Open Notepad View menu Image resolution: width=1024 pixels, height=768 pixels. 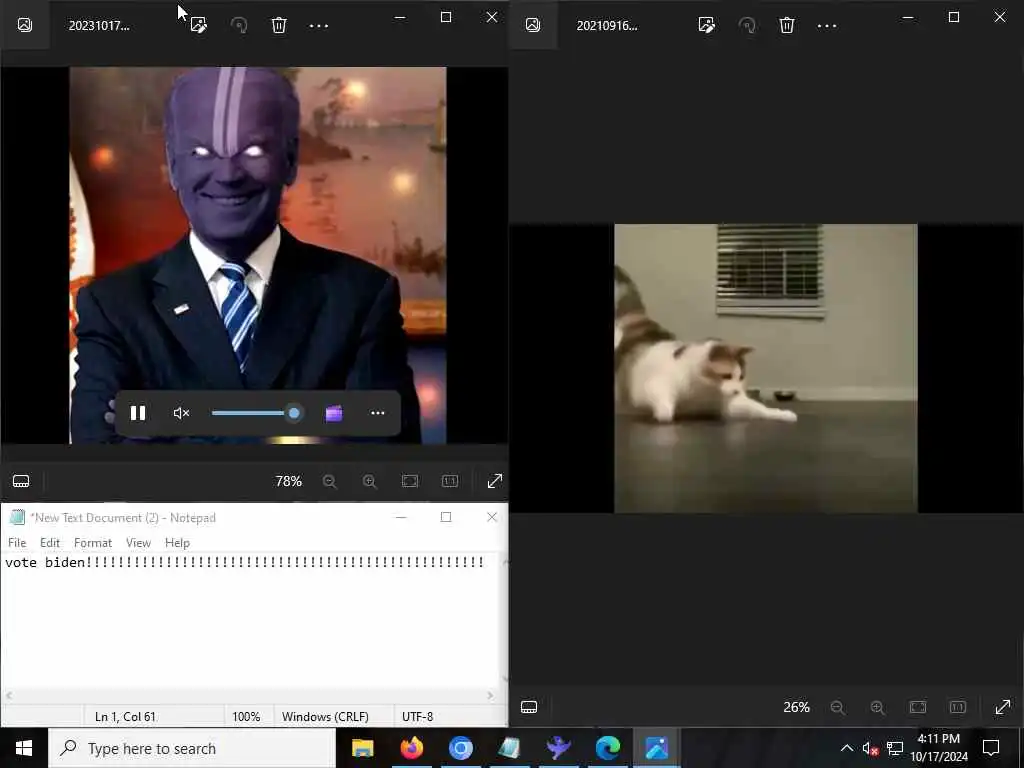click(138, 543)
